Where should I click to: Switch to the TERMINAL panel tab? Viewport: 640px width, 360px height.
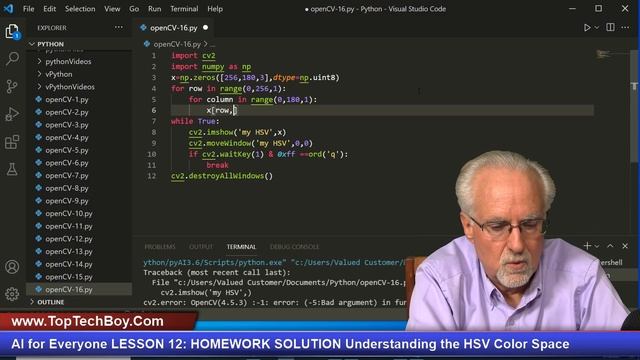pos(241,247)
